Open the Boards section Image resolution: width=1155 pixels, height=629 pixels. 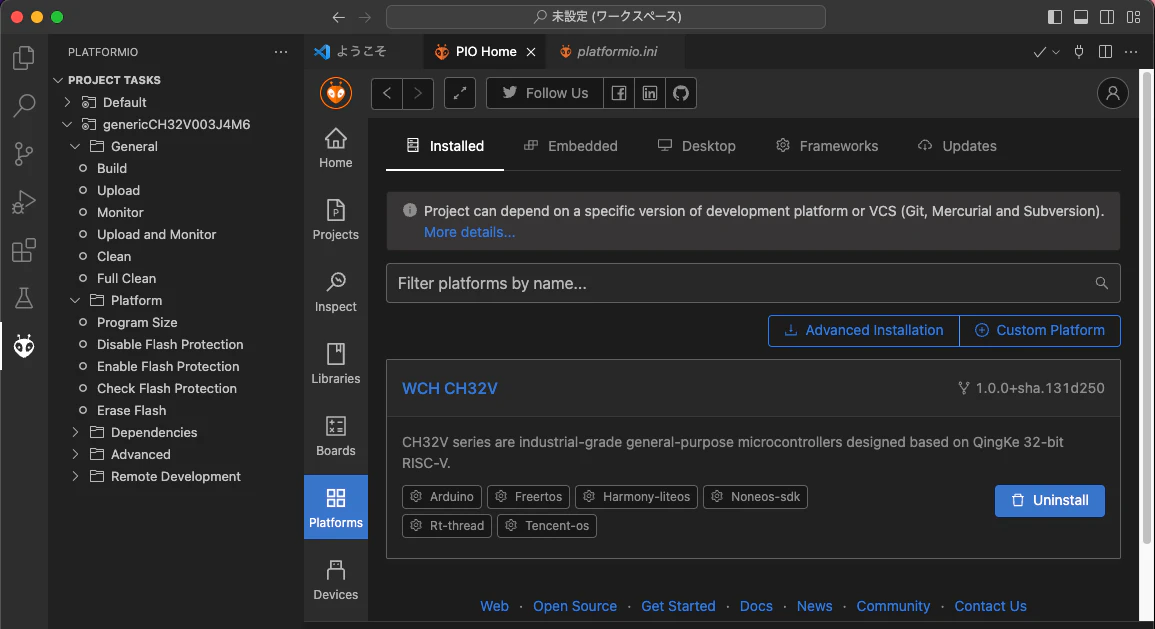pyautogui.click(x=336, y=436)
